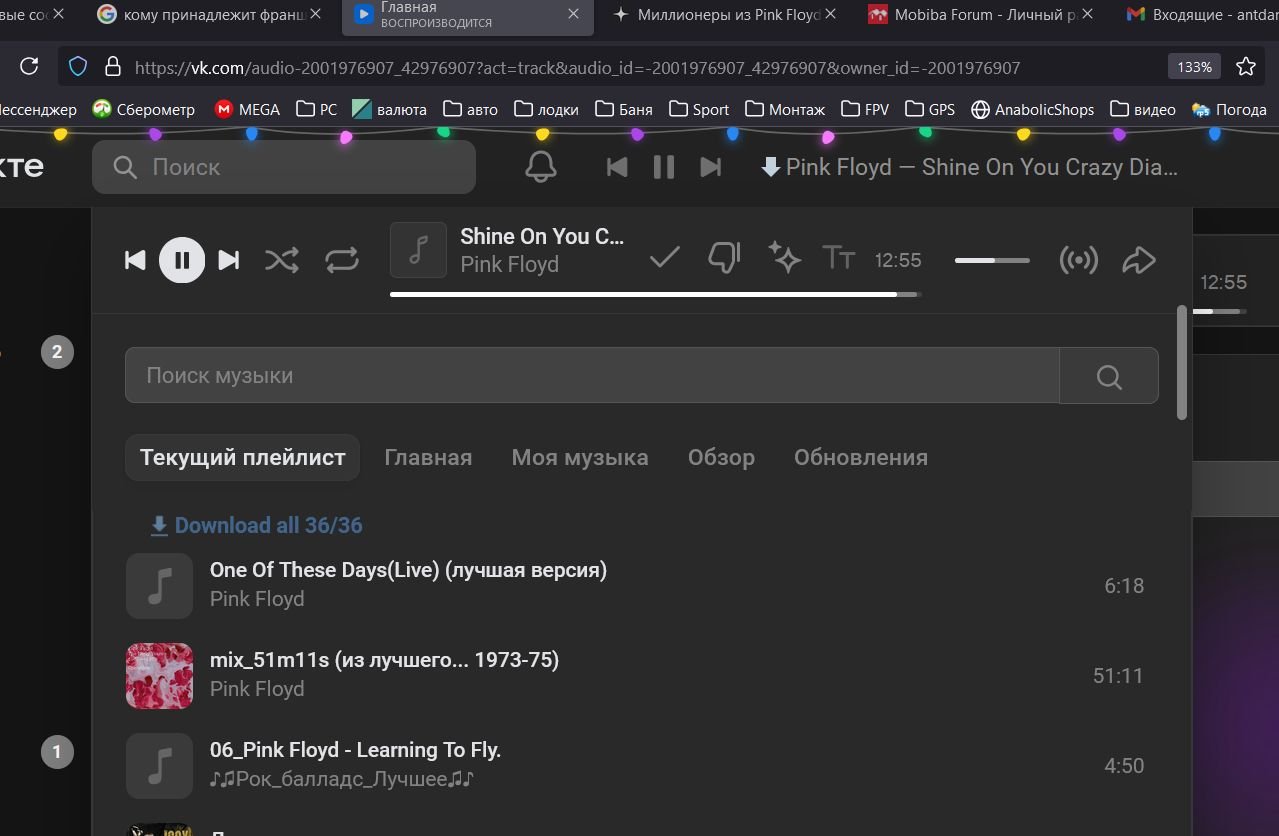Screen dimensions: 1279x836
Task: Click the broadcast status icon
Action: 1078,260
